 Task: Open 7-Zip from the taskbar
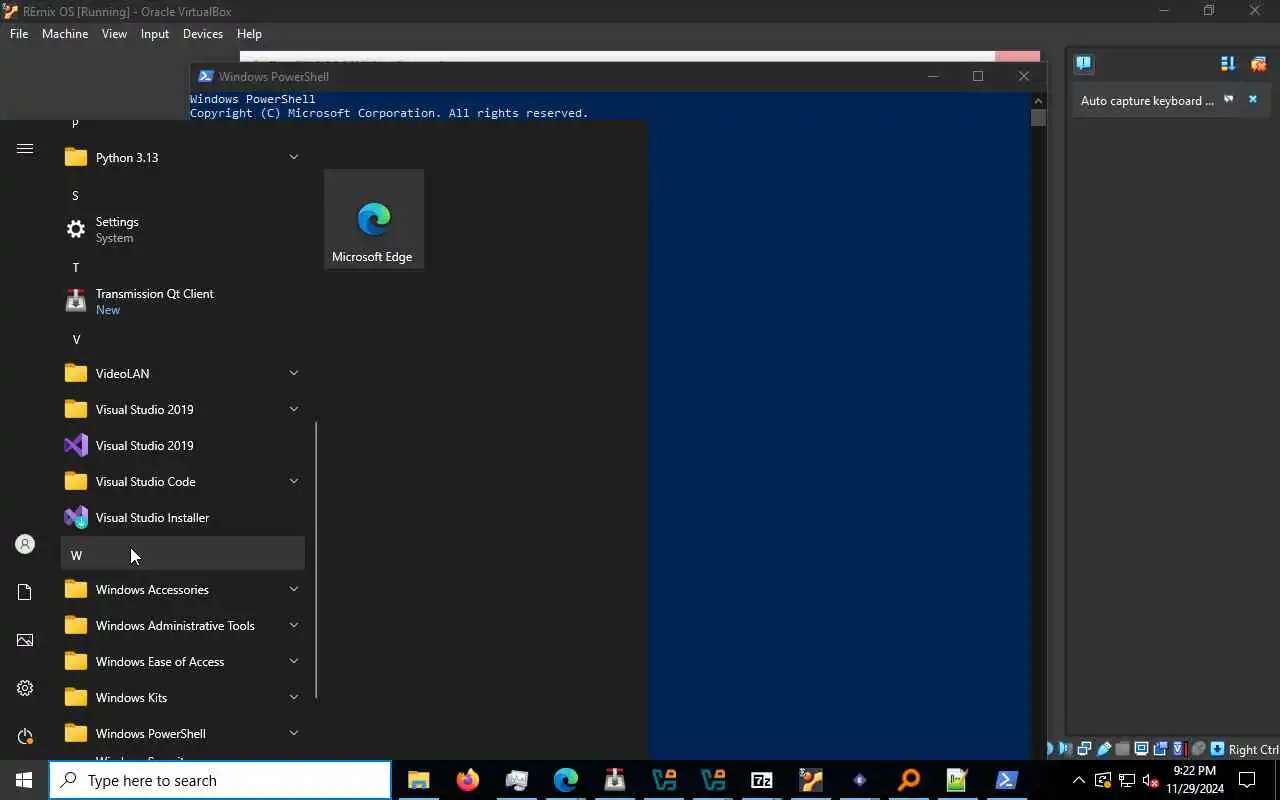tap(762, 780)
